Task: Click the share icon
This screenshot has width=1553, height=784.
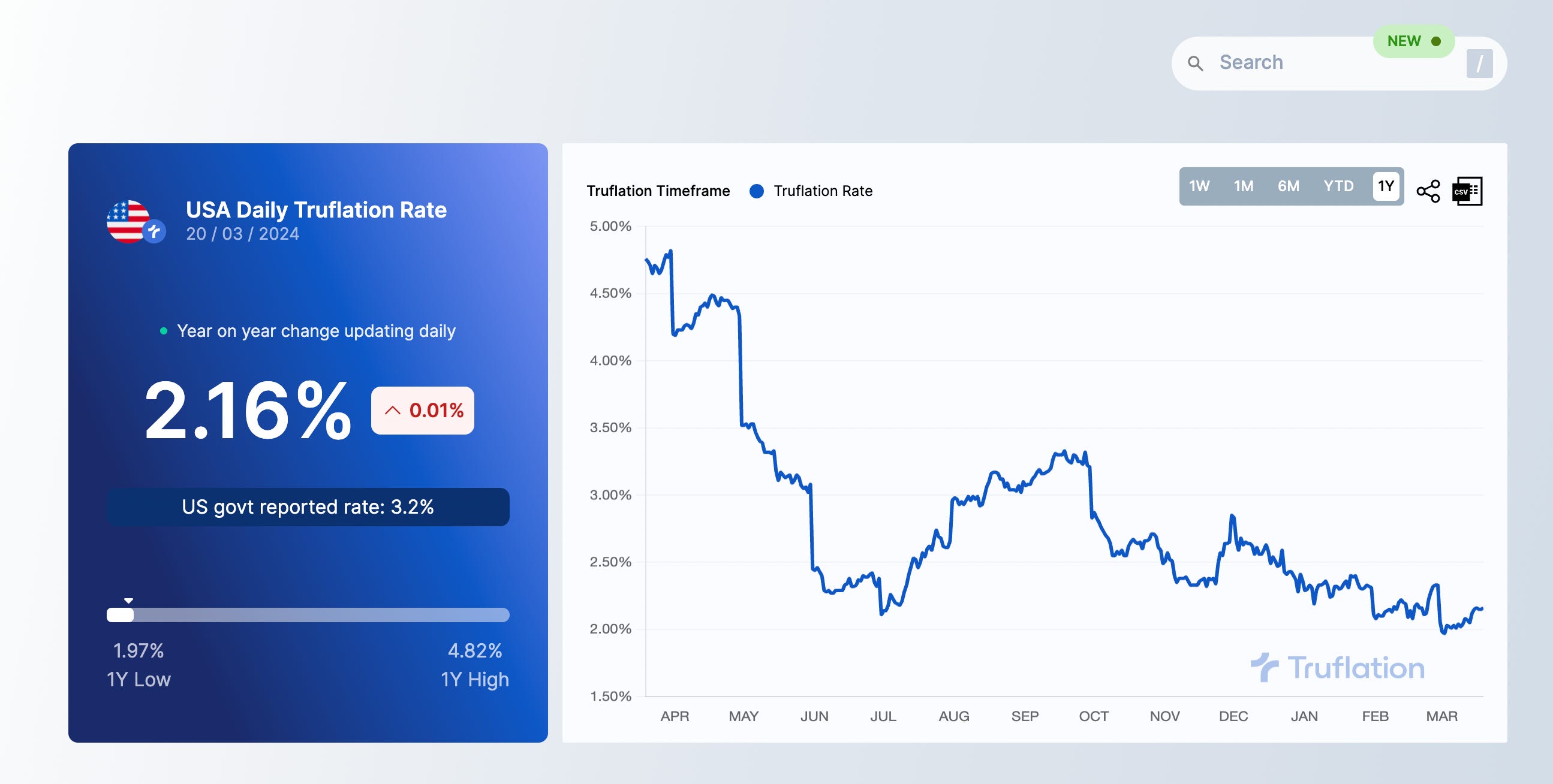Action: [x=1428, y=191]
